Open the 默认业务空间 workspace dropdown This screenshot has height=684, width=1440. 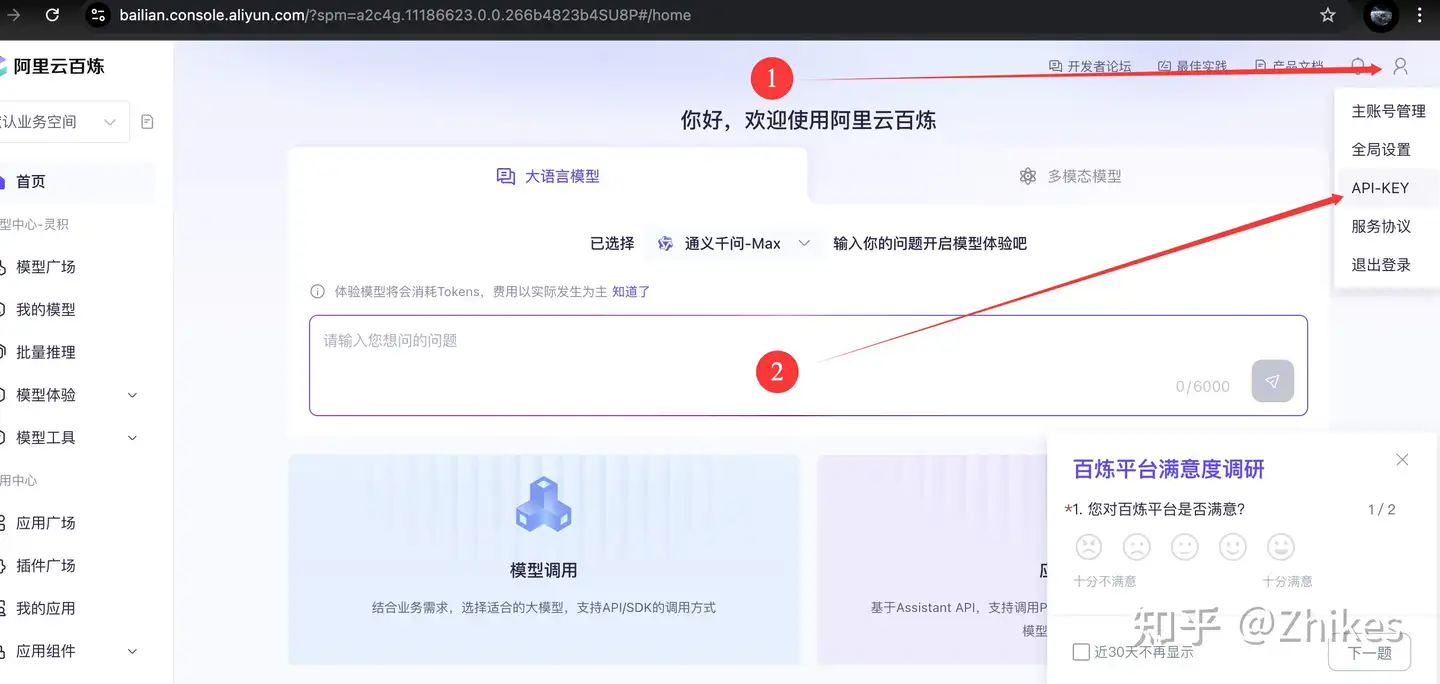tap(64, 122)
